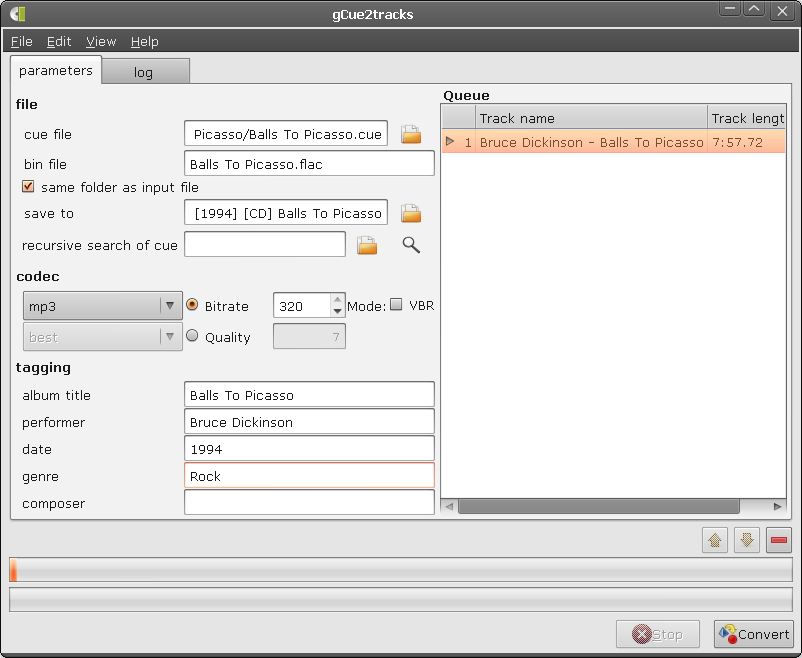The width and height of the screenshot is (802, 658).
Task: Open the Help menu
Action: coord(145,41)
